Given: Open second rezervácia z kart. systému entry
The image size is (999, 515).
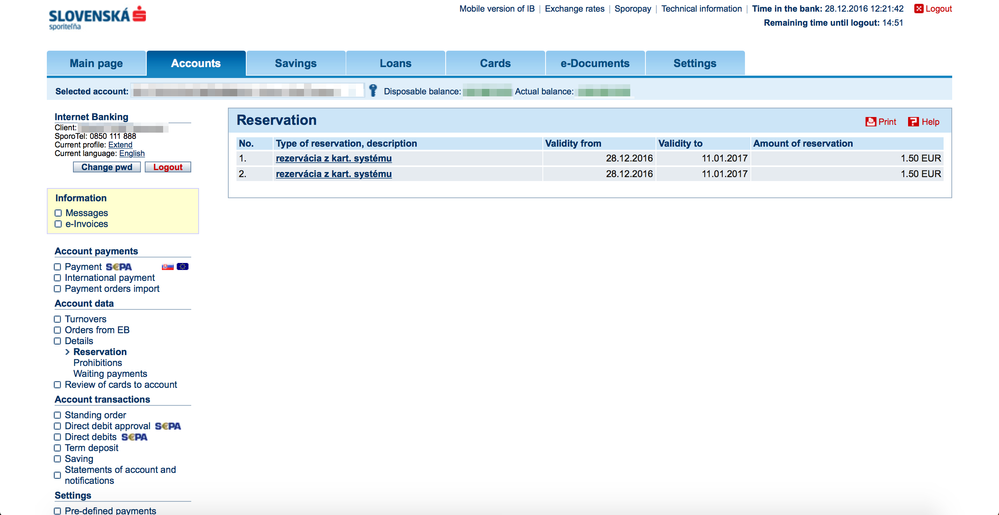Looking at the screenshot, I should (x=334, y=174).
